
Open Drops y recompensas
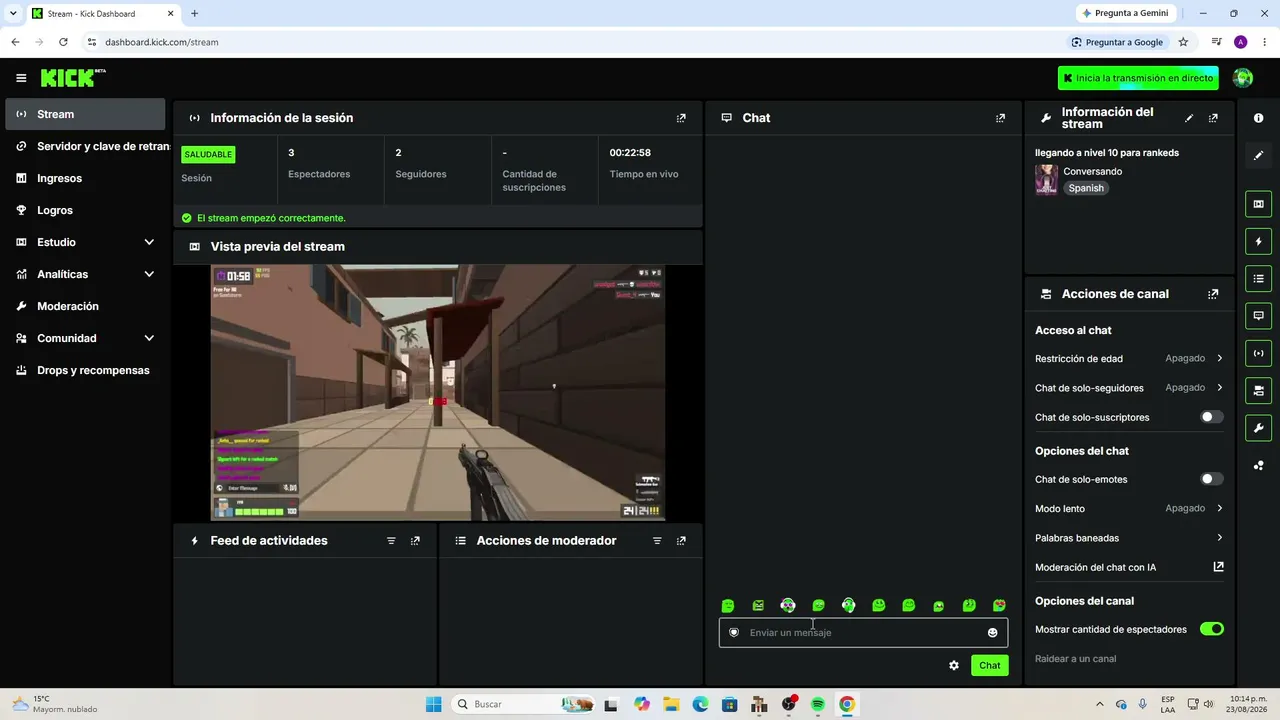click(x=85, y=370)
